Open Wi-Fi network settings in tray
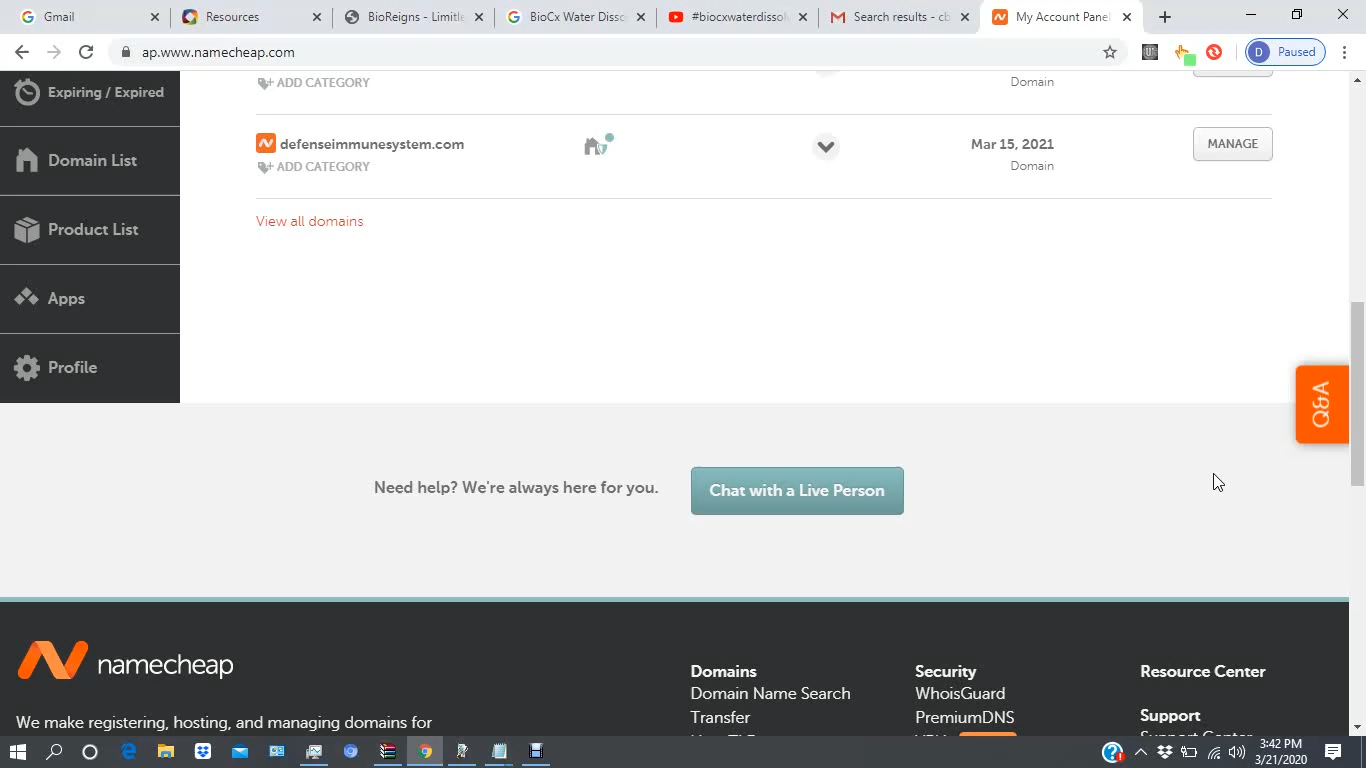1366x768 pixels. point(1214,752)
